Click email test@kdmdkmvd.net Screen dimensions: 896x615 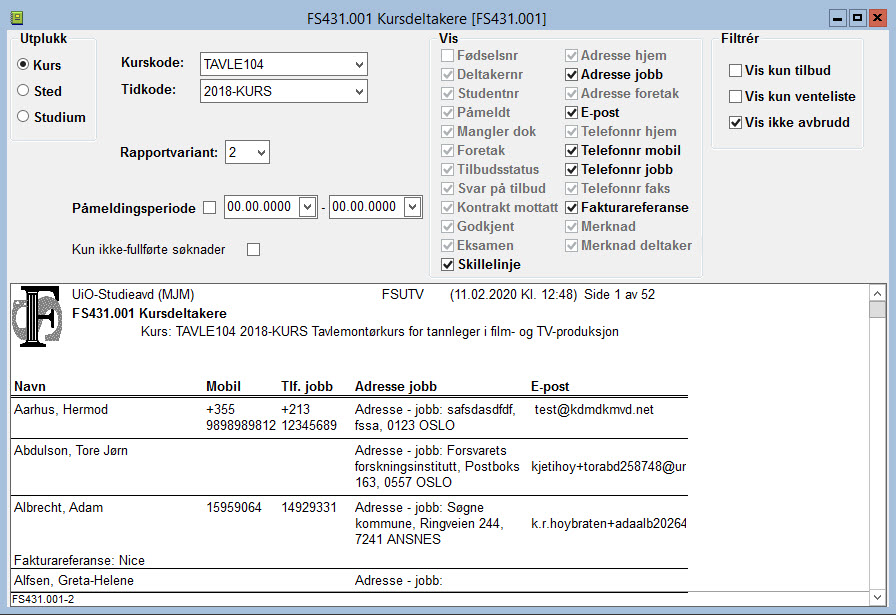coord(594,409)
